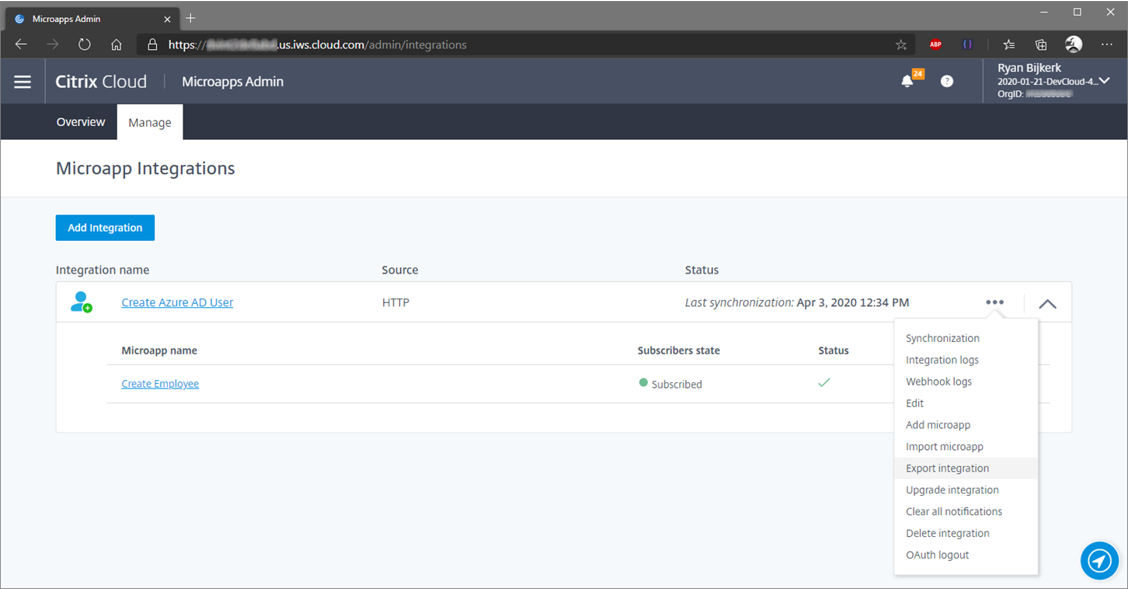Image resolution: width=1128 pixels, height=589 pixels.
Task: Expand the Ryan Bijkerk account dropdown
Action: tap(1104, 81)
